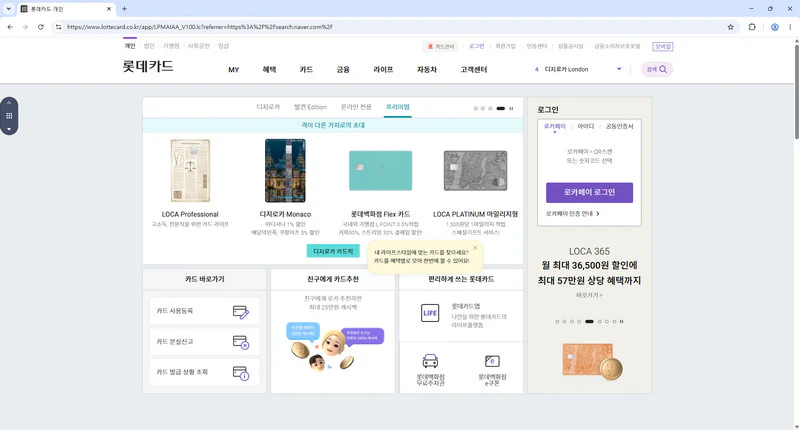Open 카드 분실신고 shortcut icon
The image size is (800, 430).
tap(240, 342)
